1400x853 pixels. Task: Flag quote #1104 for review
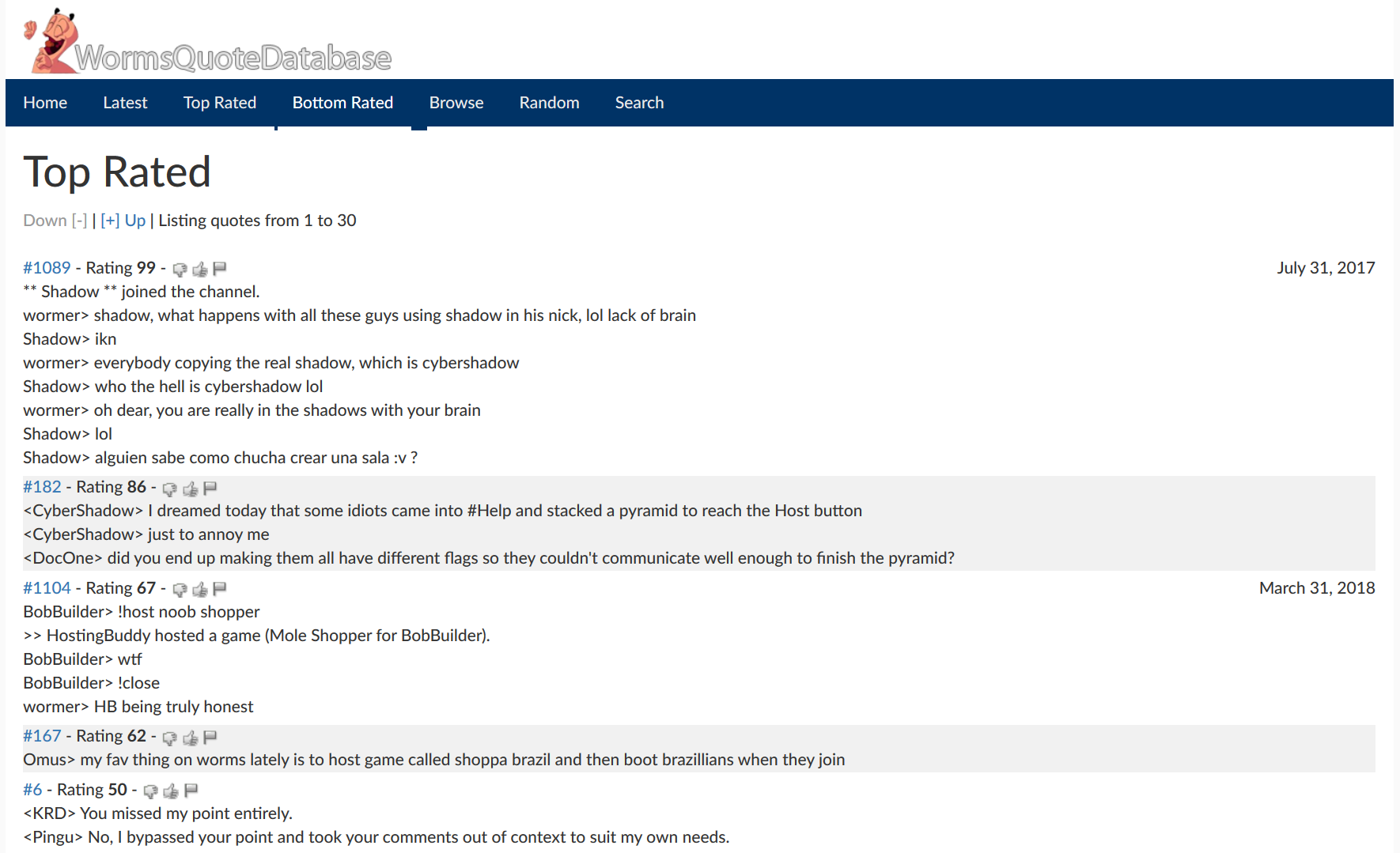pyautogui.click(x=220, y=589)
